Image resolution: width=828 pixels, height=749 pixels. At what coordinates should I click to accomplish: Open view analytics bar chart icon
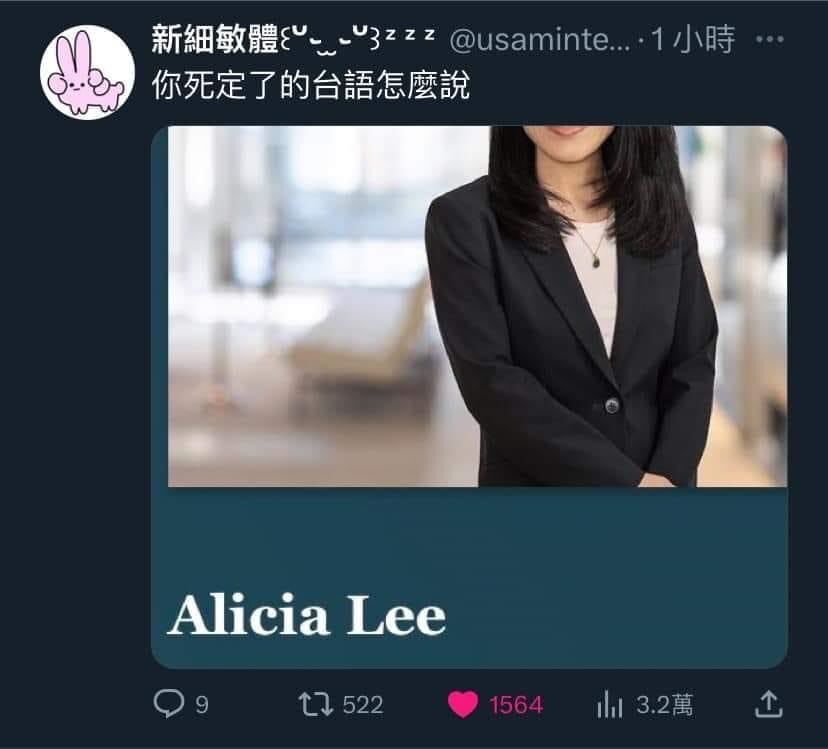[610, 705]
